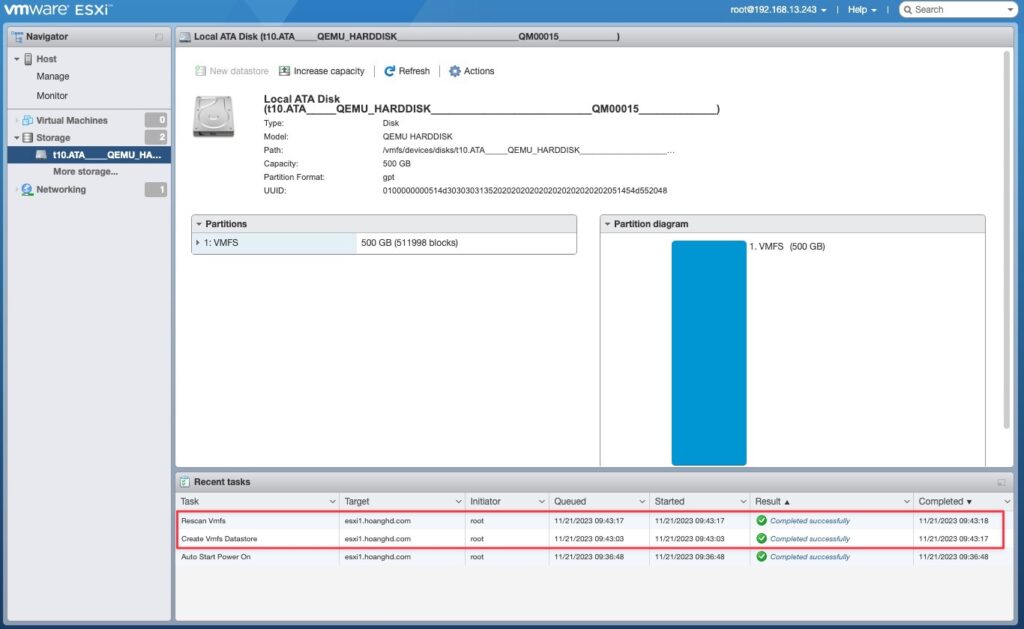Viewport: 1024px width, 629px height.
Task: Open the Help dropdown menu
Action: tap(862, 10)
